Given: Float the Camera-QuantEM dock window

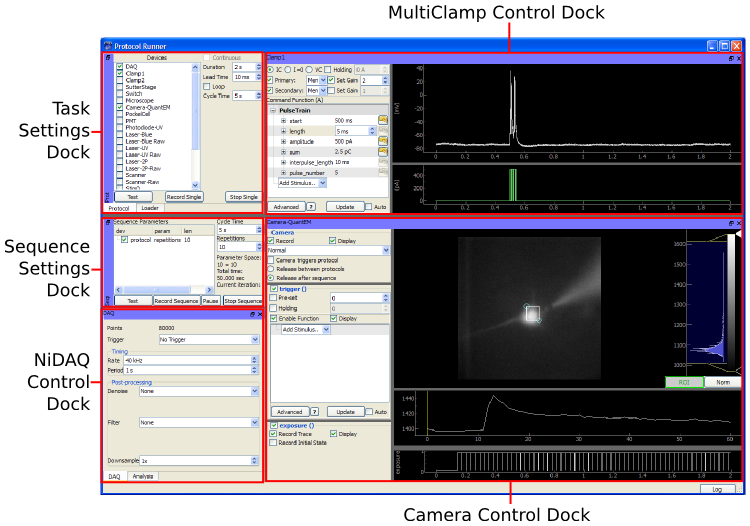Looking at the screenshot, I should point(731,223).
